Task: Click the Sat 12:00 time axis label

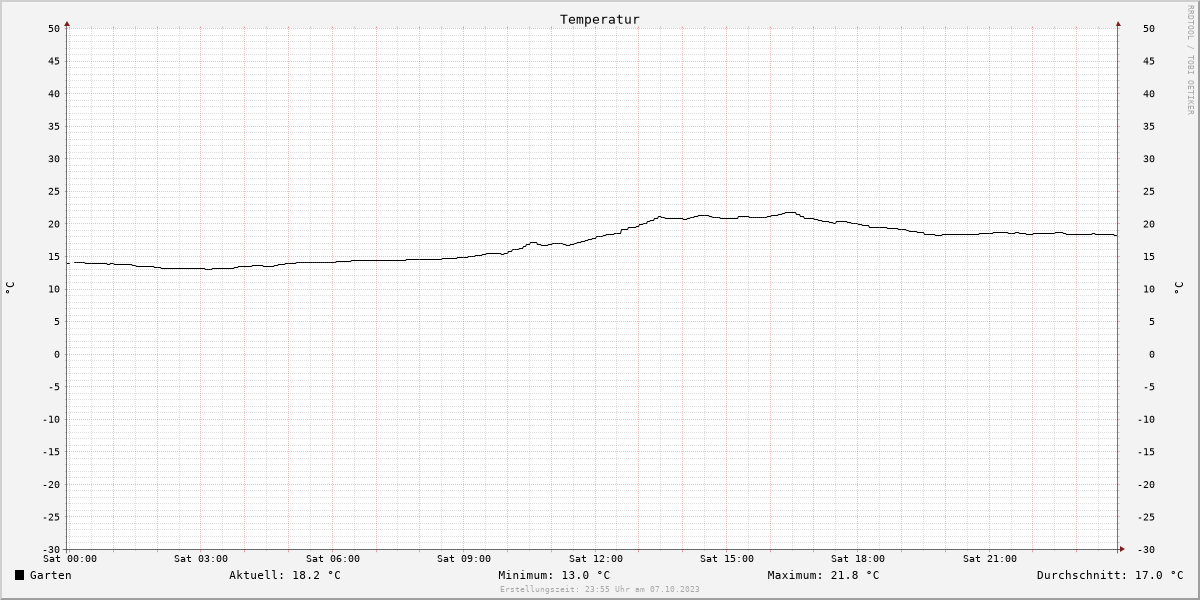Action: point(596,559)
